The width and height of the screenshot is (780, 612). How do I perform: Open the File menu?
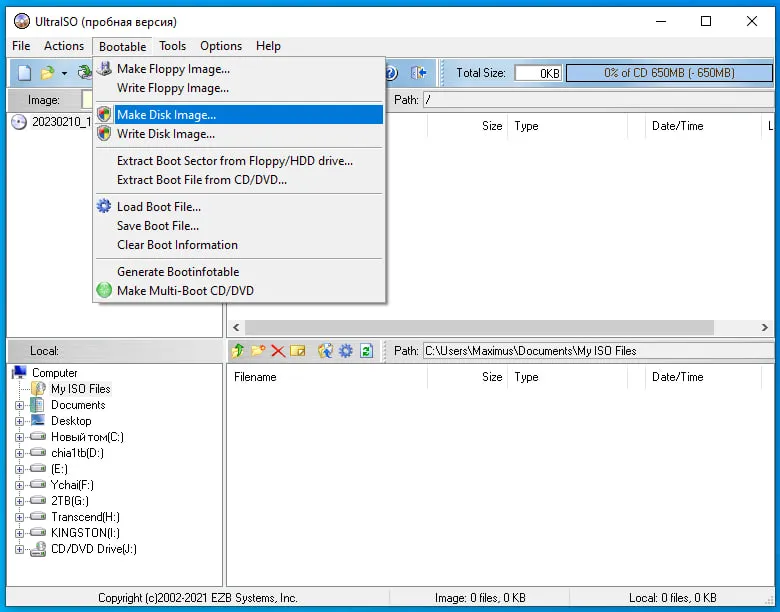pyautogui.click(x=21, y=46)
